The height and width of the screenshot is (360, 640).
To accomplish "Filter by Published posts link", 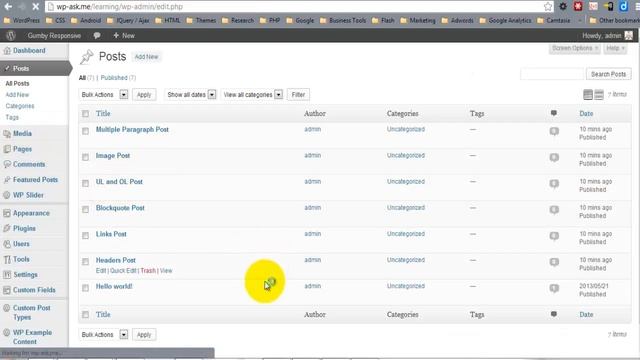I will click(x=114, y=78).
